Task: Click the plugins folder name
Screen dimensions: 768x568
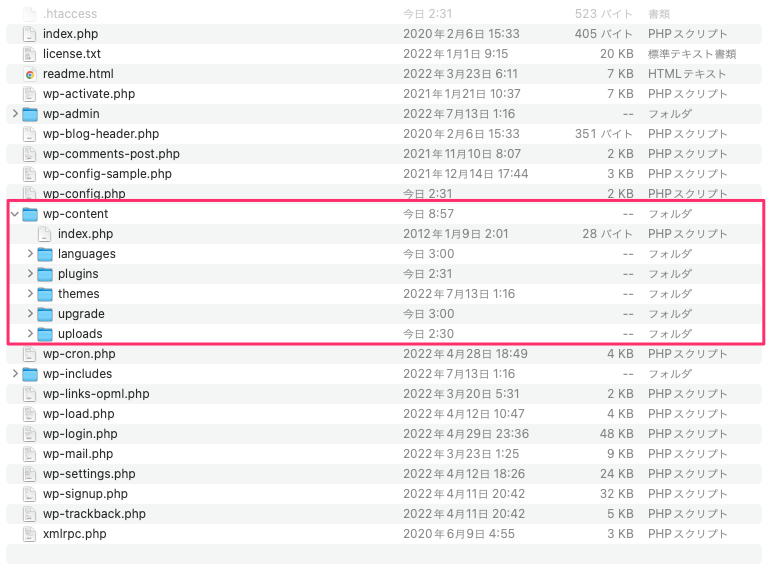Action: (78, 274)
